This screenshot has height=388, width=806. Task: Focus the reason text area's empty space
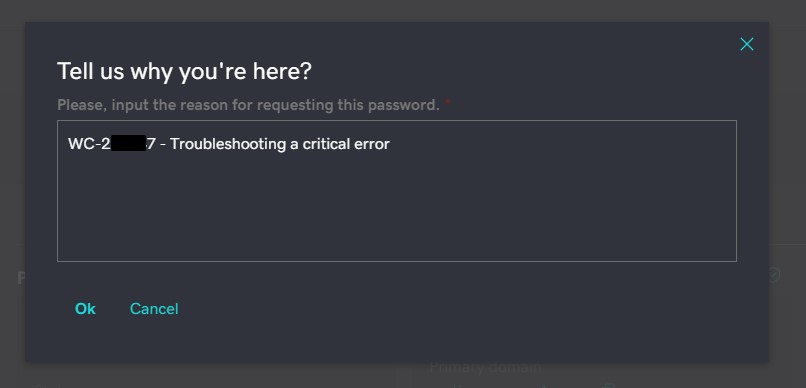pyautogui.click(x=396, y=206)
